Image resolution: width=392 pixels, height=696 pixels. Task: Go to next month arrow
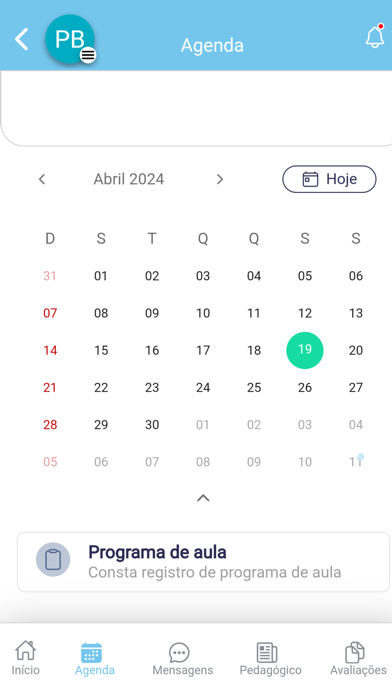(x=220, y=179)
